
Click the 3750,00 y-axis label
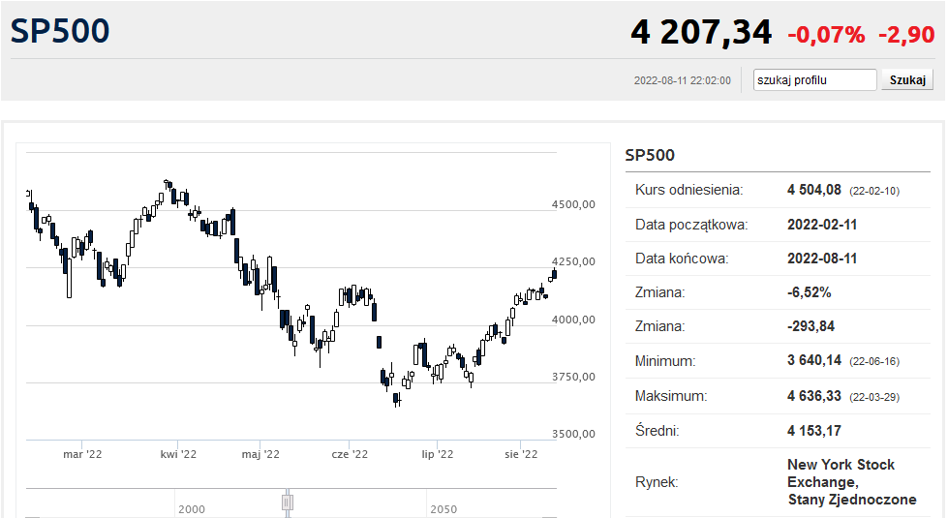573,377
